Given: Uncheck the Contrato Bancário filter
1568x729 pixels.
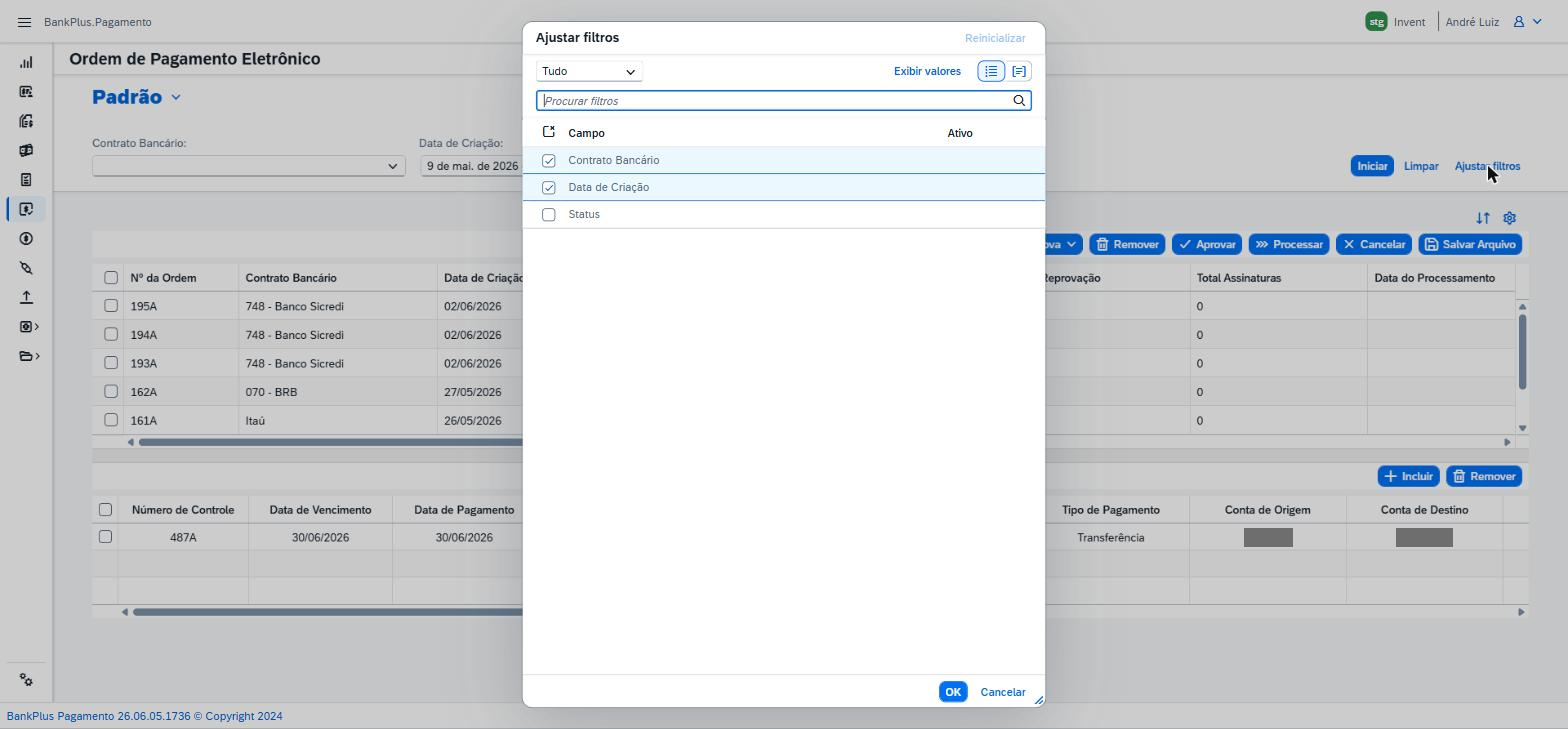Looking at the screenshot, I should click(548, 160).
